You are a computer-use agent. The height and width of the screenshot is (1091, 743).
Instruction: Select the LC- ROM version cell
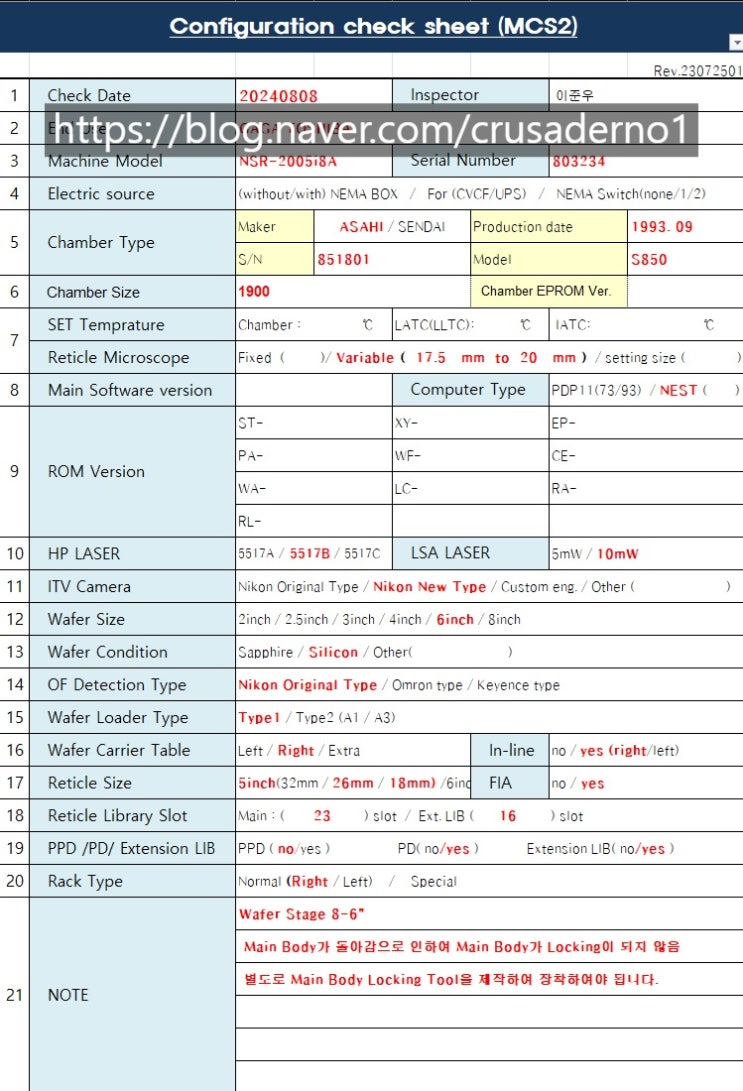tap(470, 488)
